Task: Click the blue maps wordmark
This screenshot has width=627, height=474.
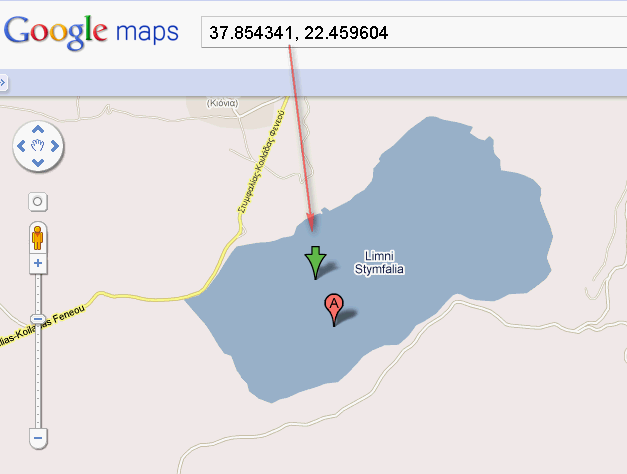Action: [x=147, y=33]
